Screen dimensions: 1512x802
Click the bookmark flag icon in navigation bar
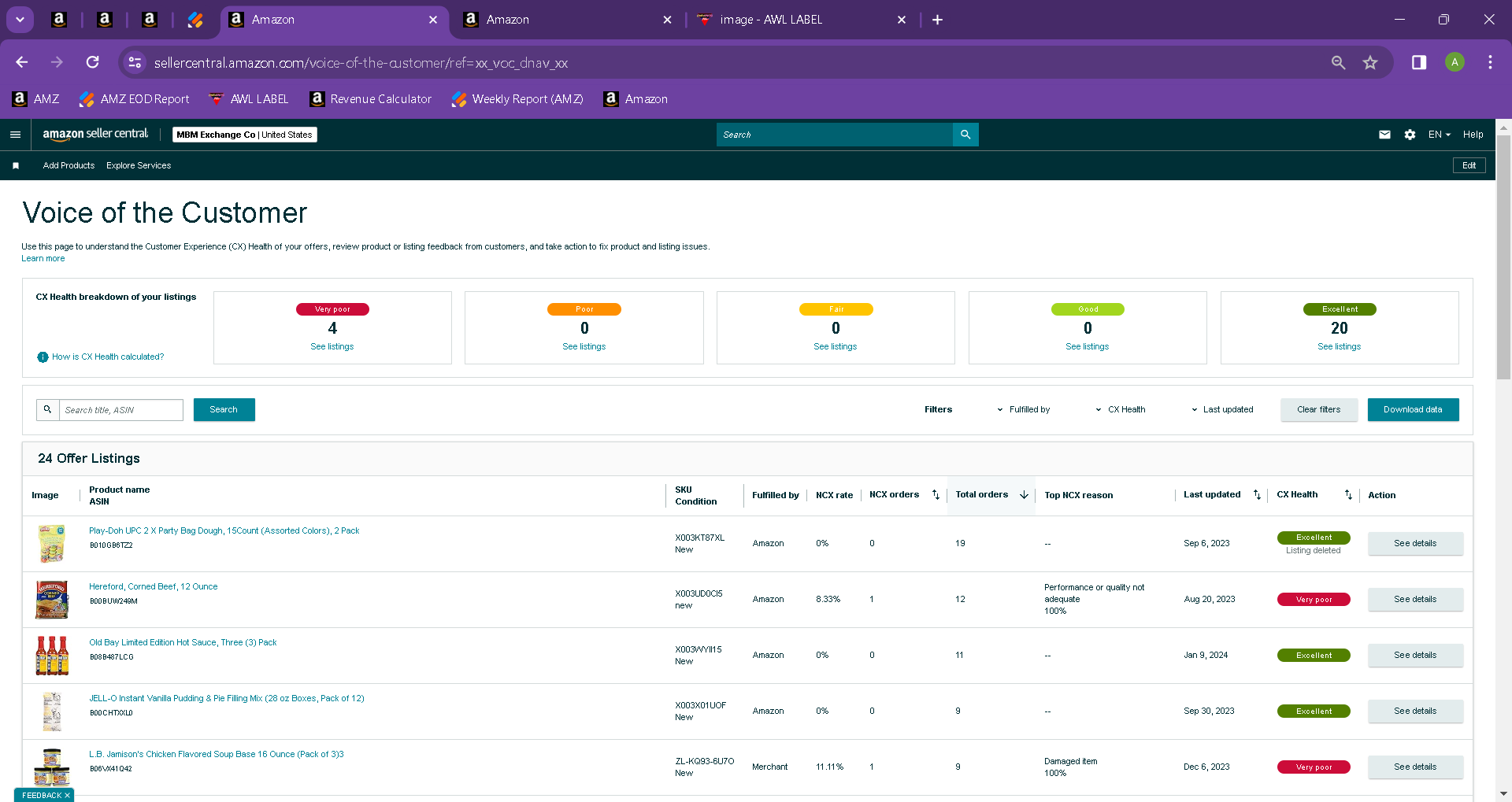coord(16,165)
